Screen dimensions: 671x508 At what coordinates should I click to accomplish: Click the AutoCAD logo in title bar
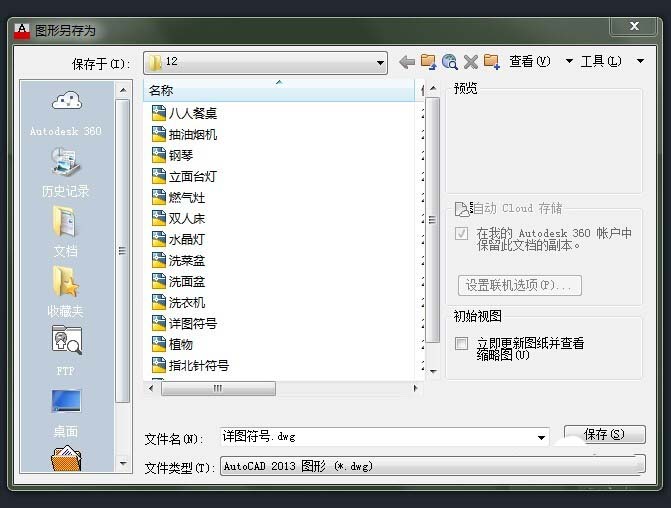point(22,31)
